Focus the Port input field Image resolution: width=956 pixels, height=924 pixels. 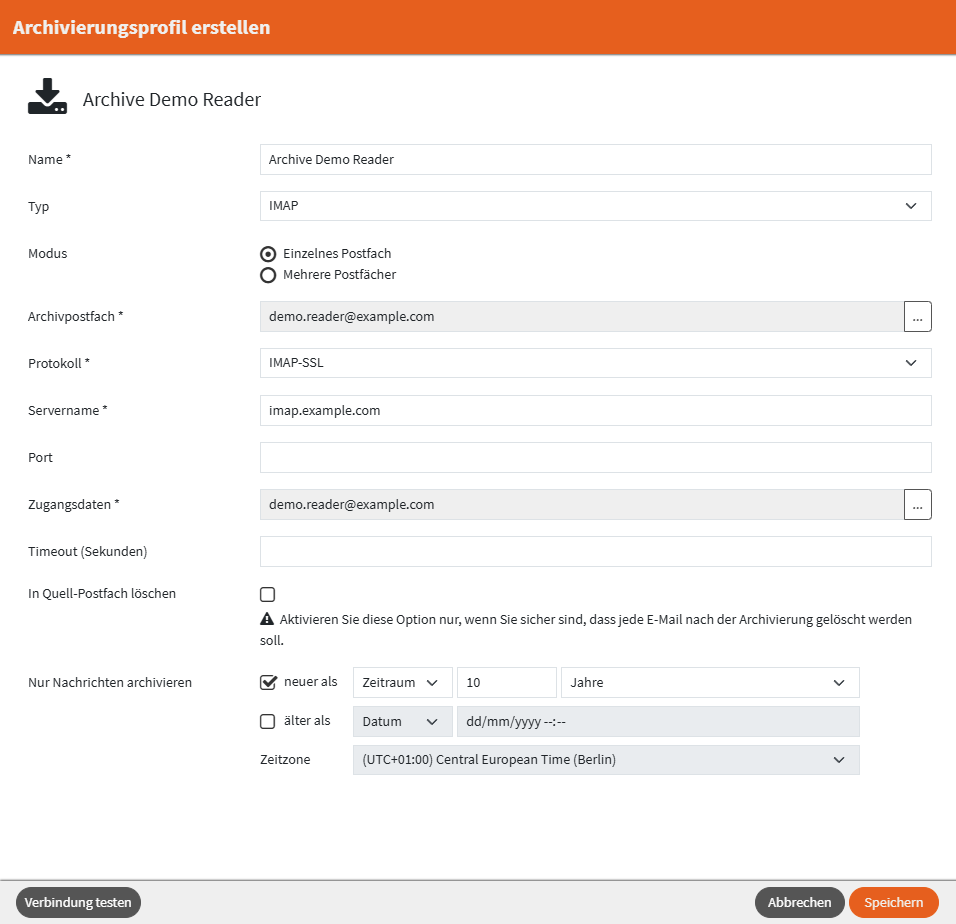tap(595, 457)
